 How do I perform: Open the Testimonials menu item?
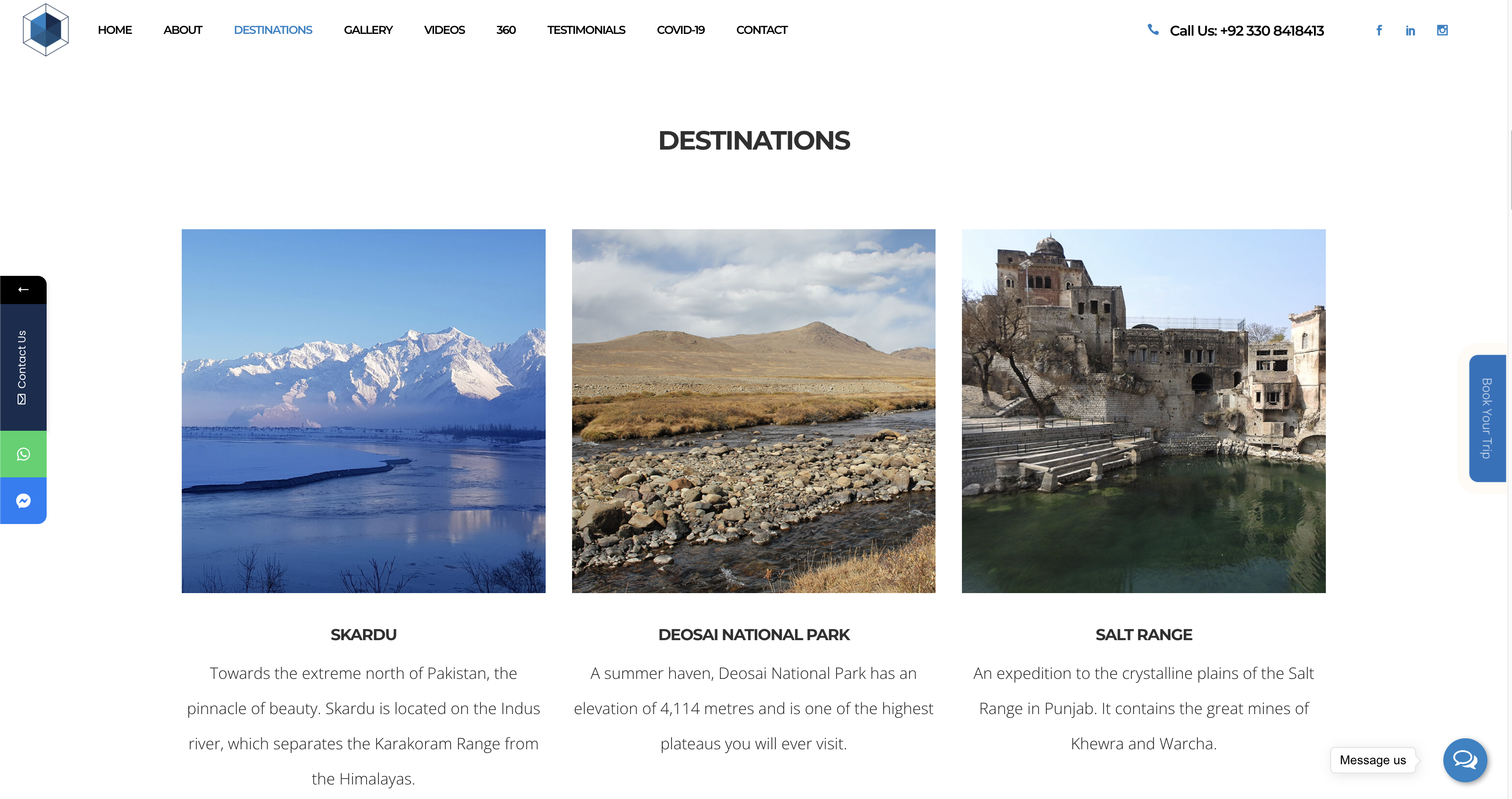586,30
